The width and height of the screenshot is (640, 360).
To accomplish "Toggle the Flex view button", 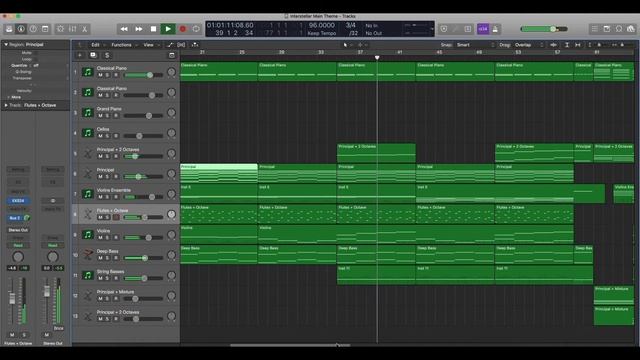I will coord(181,45).
